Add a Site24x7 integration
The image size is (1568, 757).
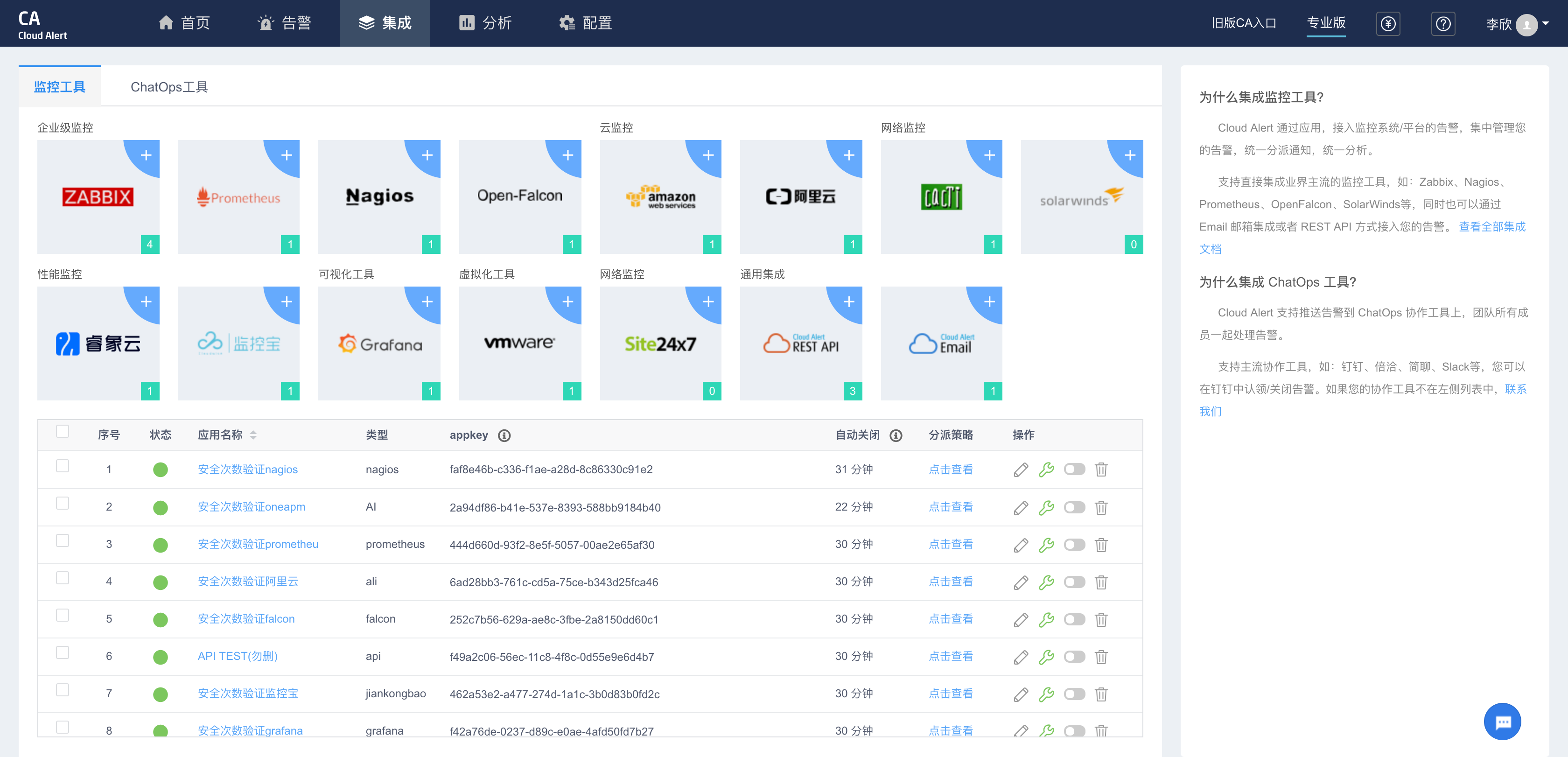tap(708, 302)
